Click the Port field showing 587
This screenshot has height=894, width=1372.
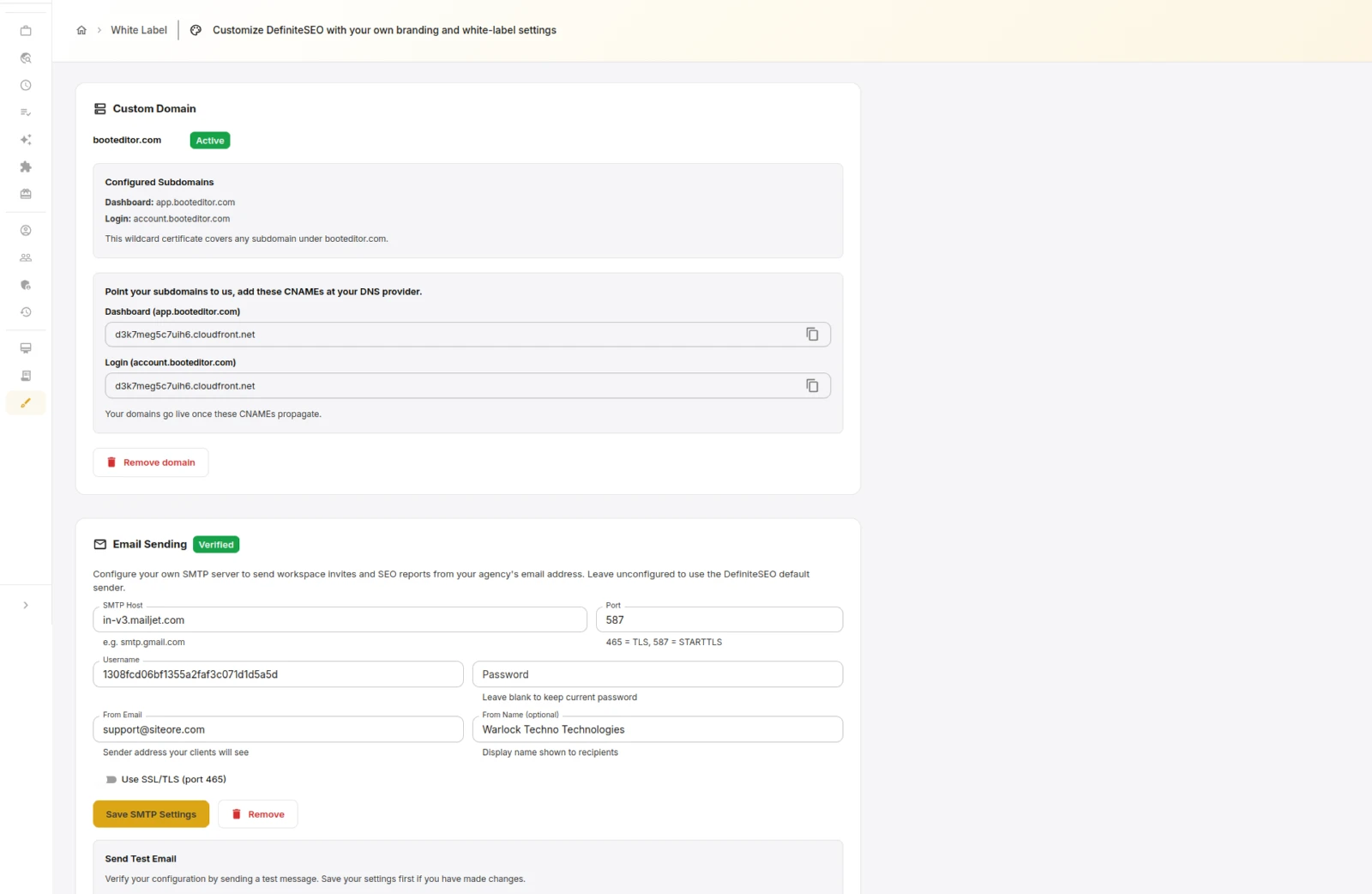click(719, 619)
